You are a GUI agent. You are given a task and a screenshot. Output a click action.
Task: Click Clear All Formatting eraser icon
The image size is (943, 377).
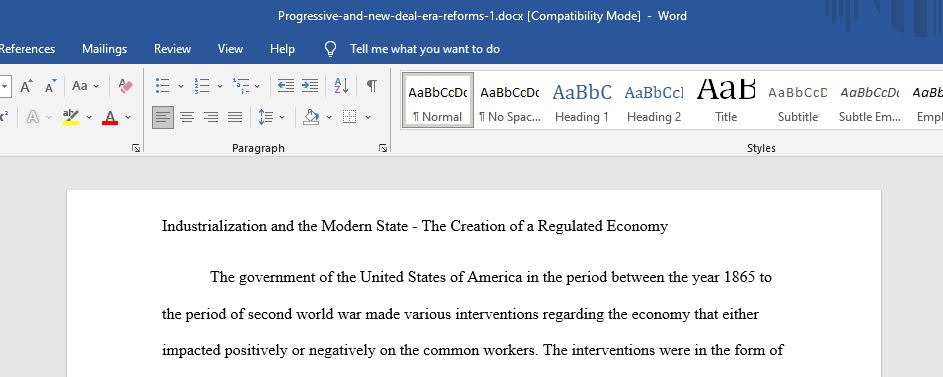126,86
